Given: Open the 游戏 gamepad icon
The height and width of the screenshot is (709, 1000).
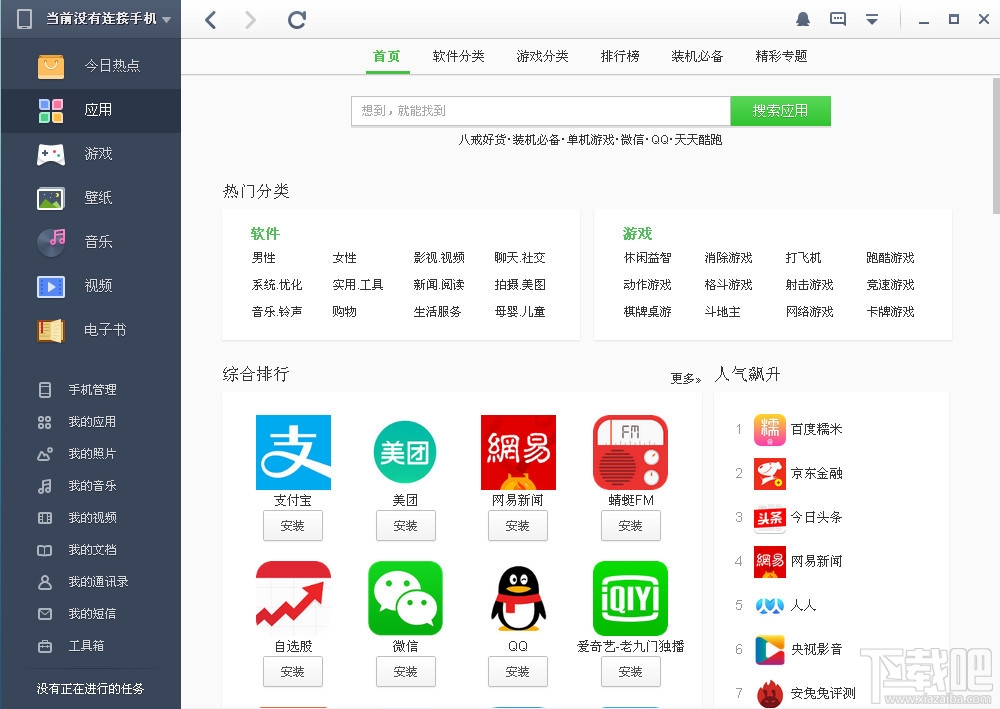Looking at the screenshot, I should coord(51,154).
